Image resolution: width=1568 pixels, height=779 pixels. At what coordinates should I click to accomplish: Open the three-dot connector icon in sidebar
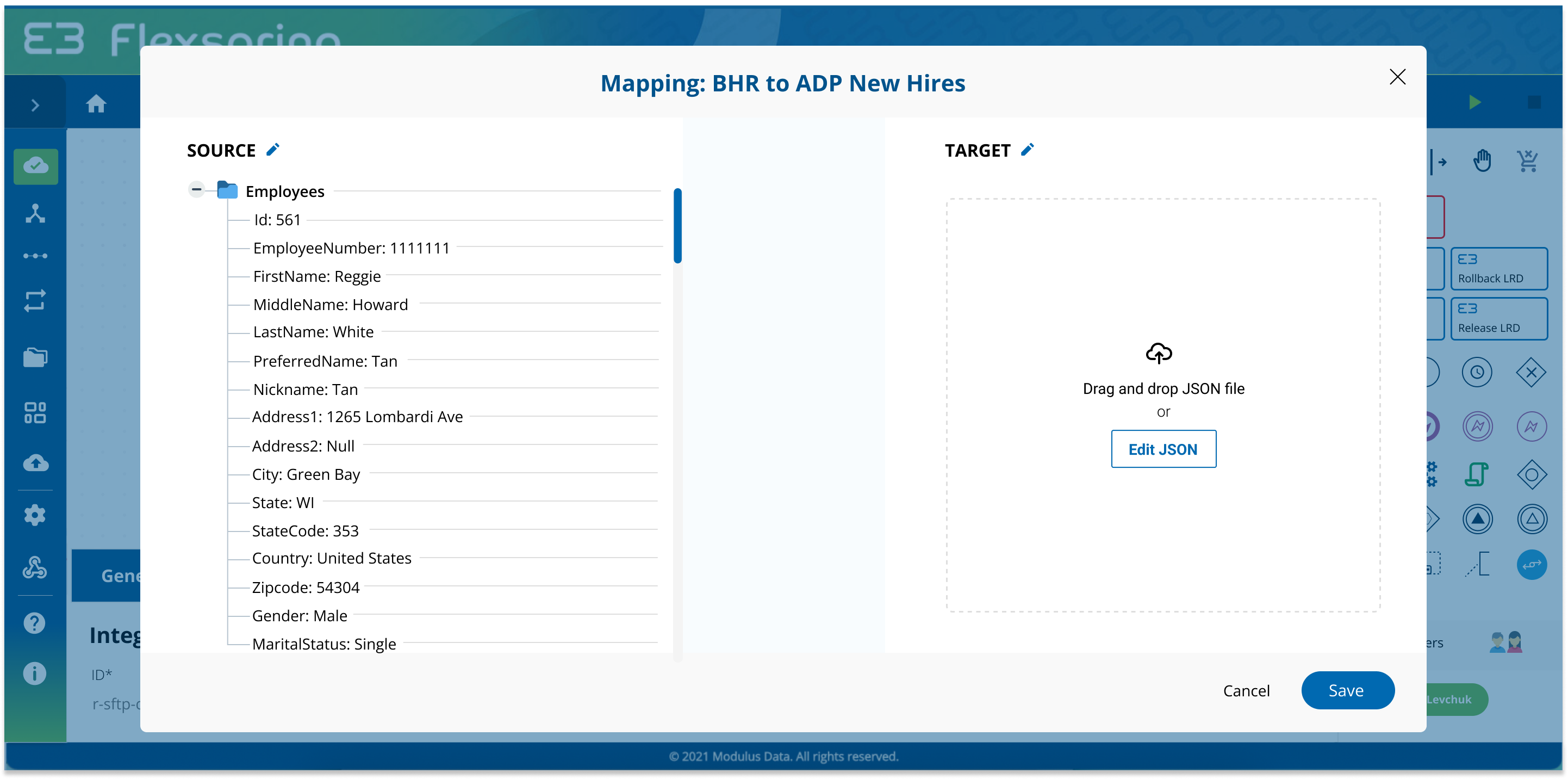pyautogui.click(x=35, y=256)
